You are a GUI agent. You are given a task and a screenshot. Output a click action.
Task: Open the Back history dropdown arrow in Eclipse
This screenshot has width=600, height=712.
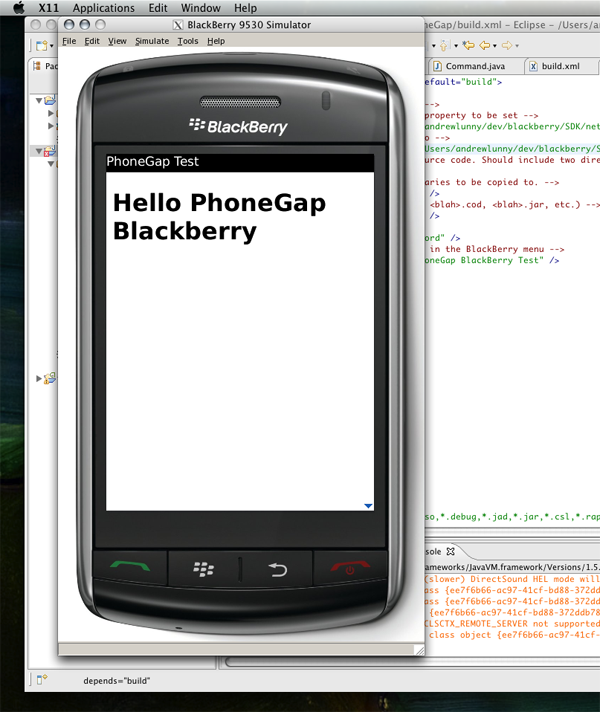click(495, 46)
